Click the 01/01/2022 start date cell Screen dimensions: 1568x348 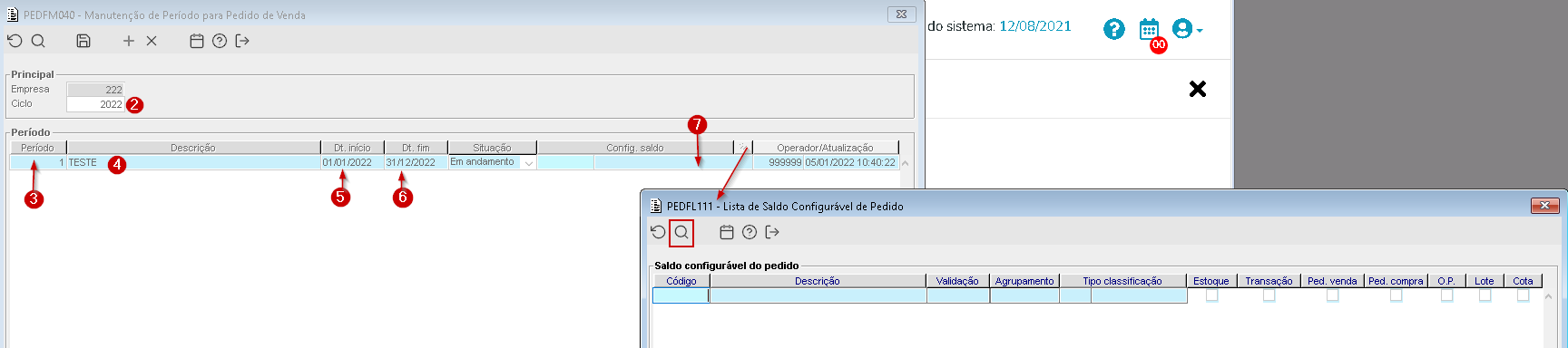click(x=352, y=163)
